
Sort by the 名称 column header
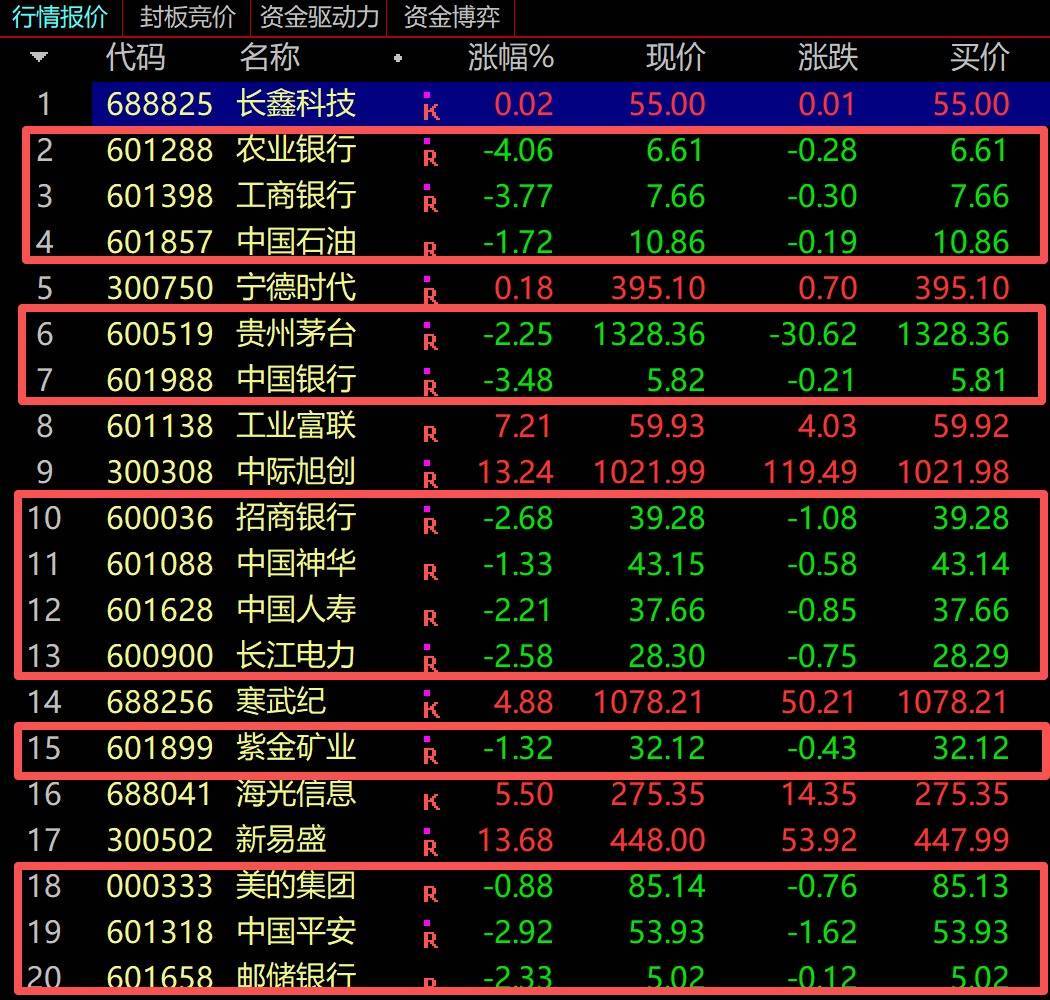269,57
